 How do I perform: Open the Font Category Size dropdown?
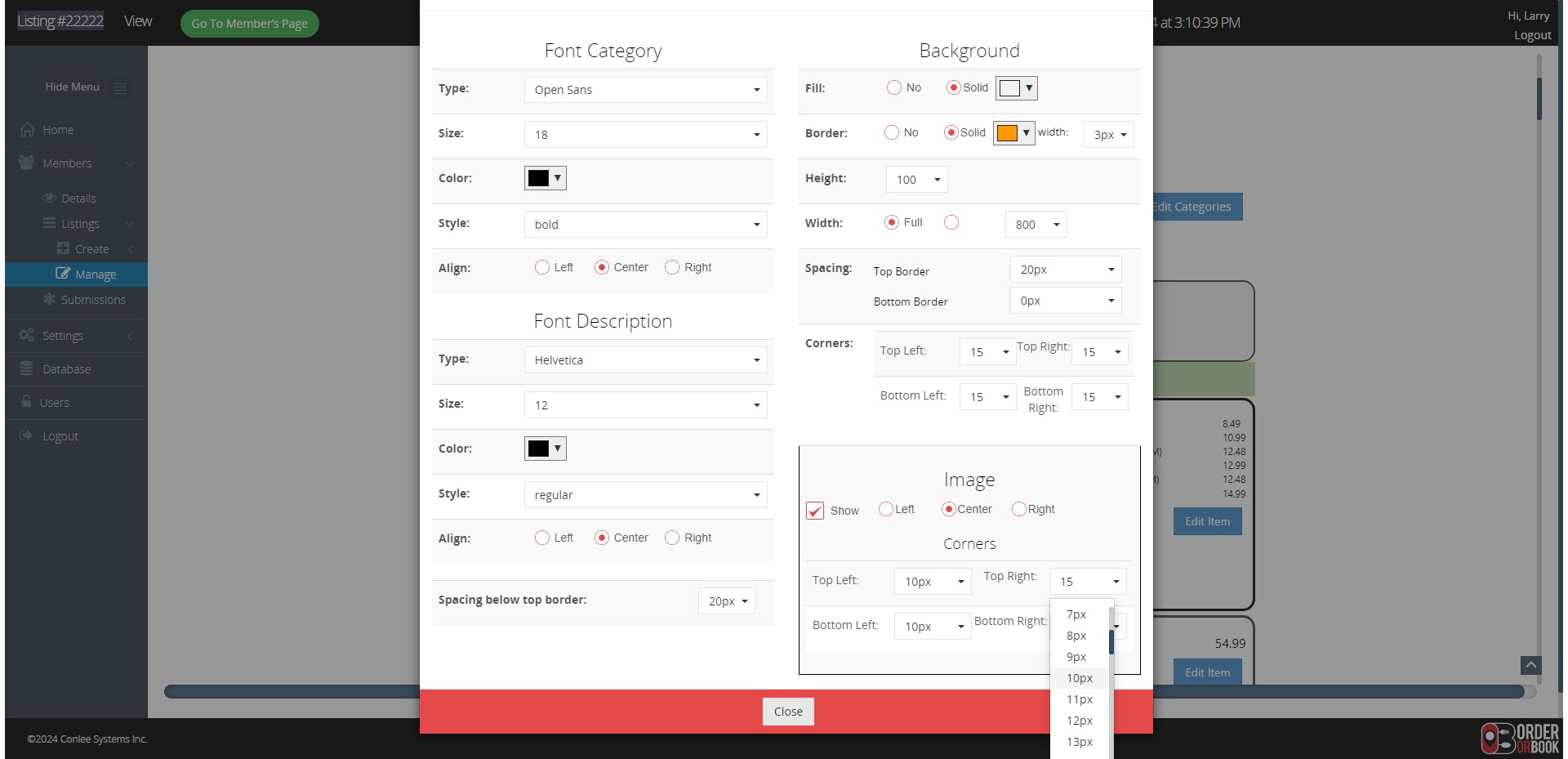[645, 135]
